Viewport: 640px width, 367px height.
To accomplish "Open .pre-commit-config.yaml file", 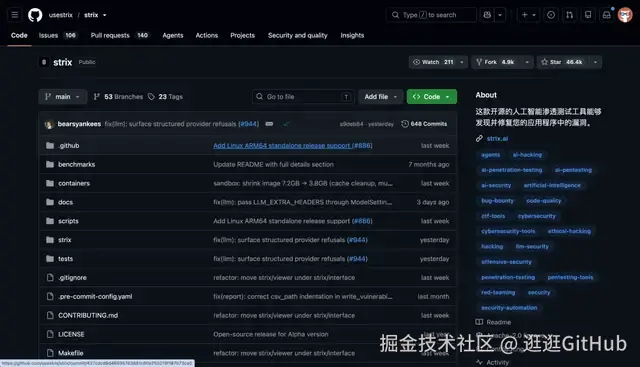I will [x=95, y=296].
